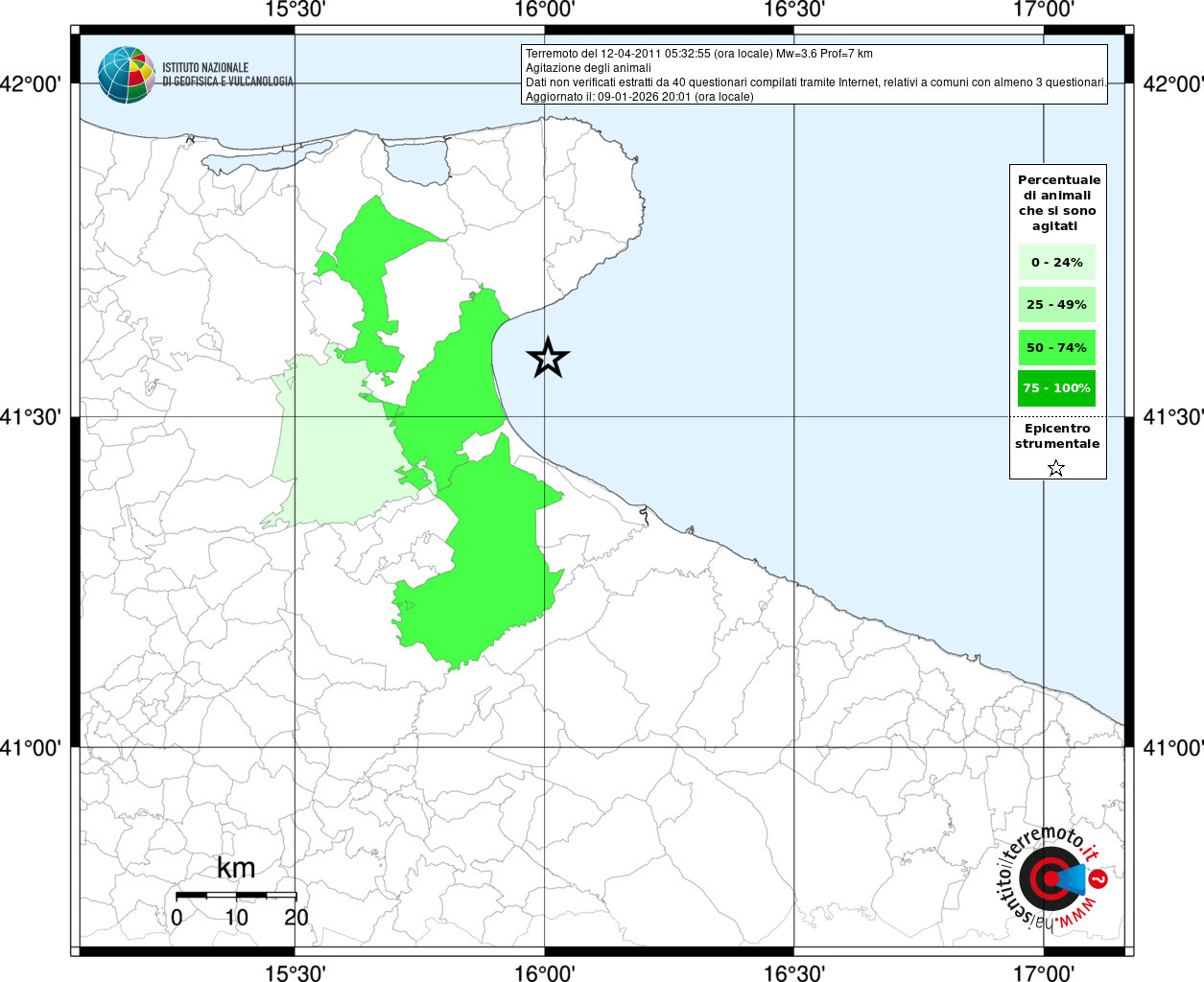The height and width of the screenshot is (982, 1204).
Task: Click the epicenter star on the map
Action: click(x=548, y=358)
